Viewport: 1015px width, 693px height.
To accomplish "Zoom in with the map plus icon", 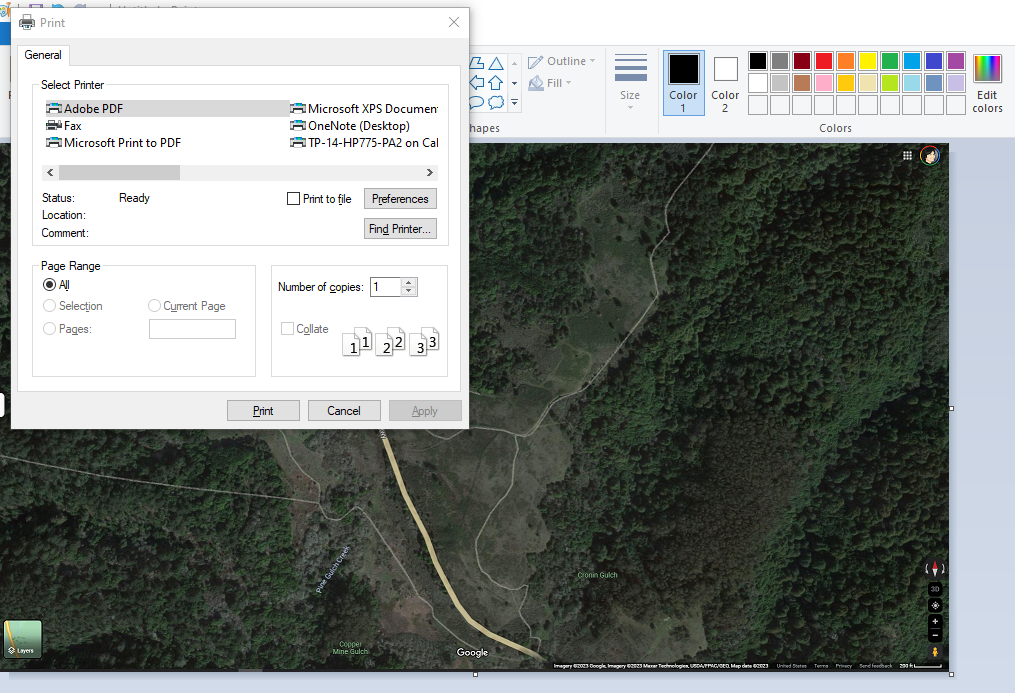I will (x=935, y=621).
